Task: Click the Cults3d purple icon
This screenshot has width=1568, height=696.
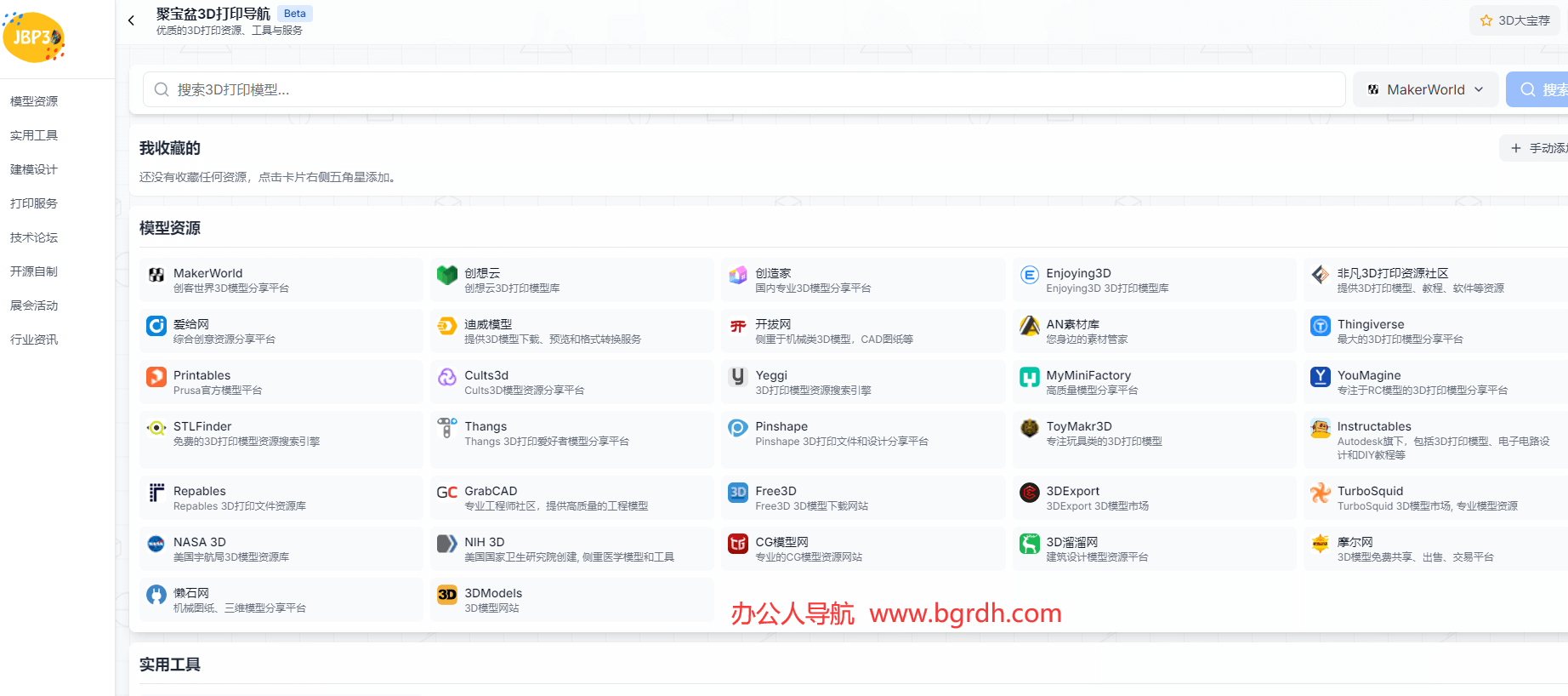Action: 447,377
